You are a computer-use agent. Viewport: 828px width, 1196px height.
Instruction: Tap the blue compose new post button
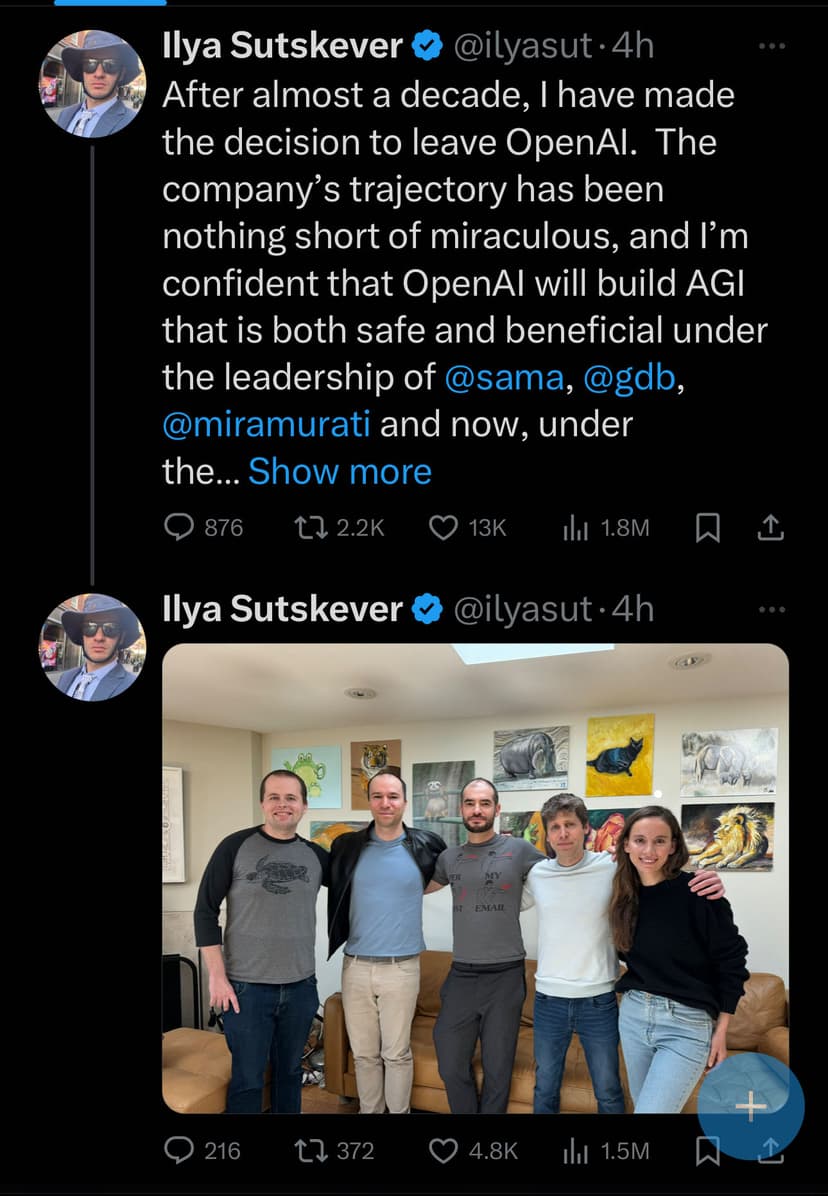click(750, 1105)
